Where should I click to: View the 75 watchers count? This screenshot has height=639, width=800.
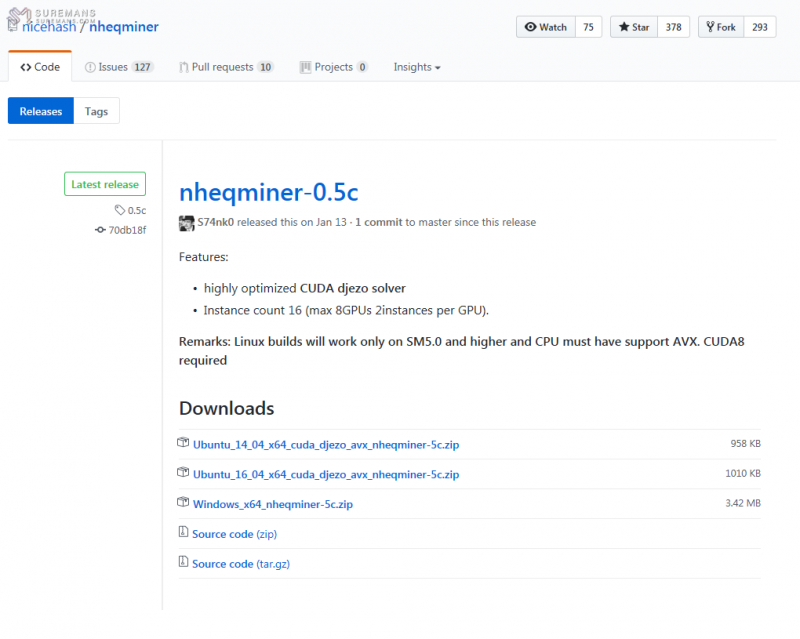589,27
